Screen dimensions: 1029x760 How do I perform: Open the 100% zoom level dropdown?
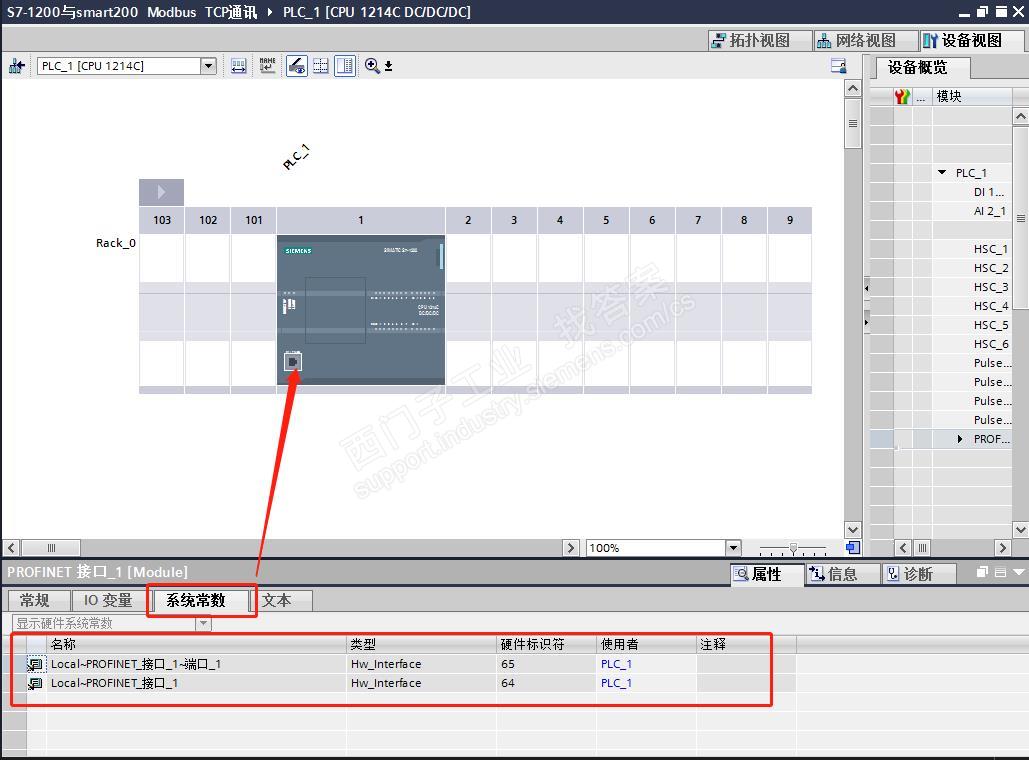pyautogui.click(x=733, y=547)
